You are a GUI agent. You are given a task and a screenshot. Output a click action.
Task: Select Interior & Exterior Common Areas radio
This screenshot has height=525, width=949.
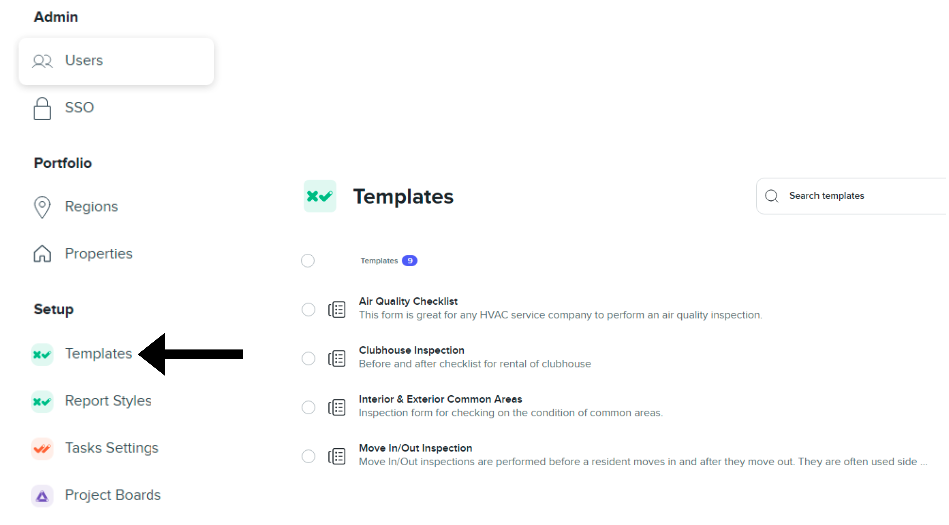click(x=308, y=408)
